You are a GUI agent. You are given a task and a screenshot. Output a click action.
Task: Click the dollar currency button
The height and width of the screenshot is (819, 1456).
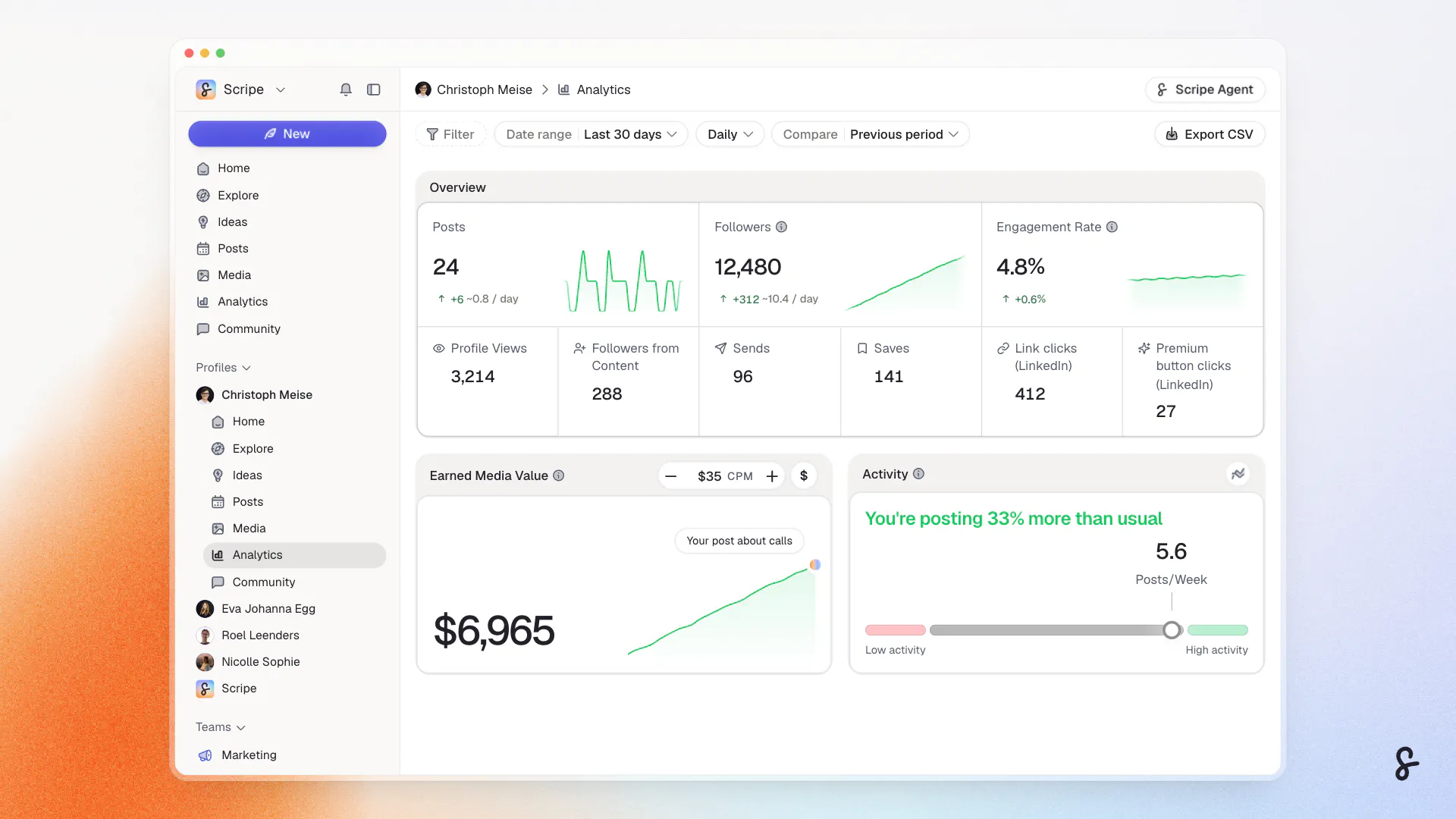pos(804,475)
